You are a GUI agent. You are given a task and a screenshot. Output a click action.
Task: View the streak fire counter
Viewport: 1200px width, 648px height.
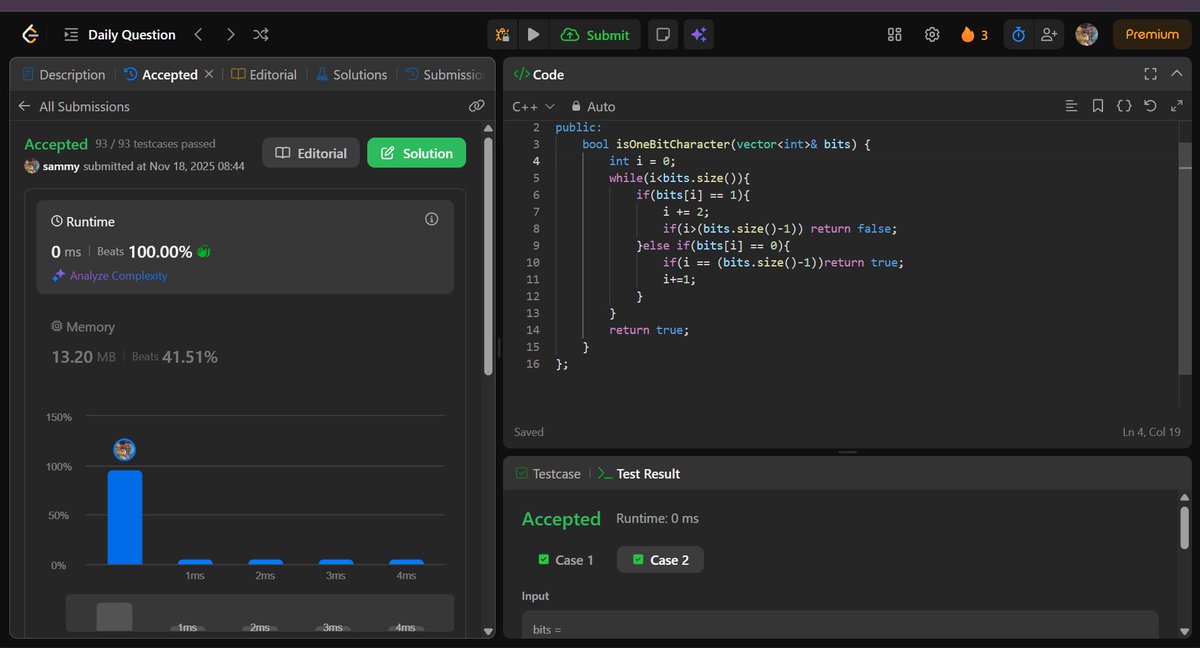pos(975,34)
